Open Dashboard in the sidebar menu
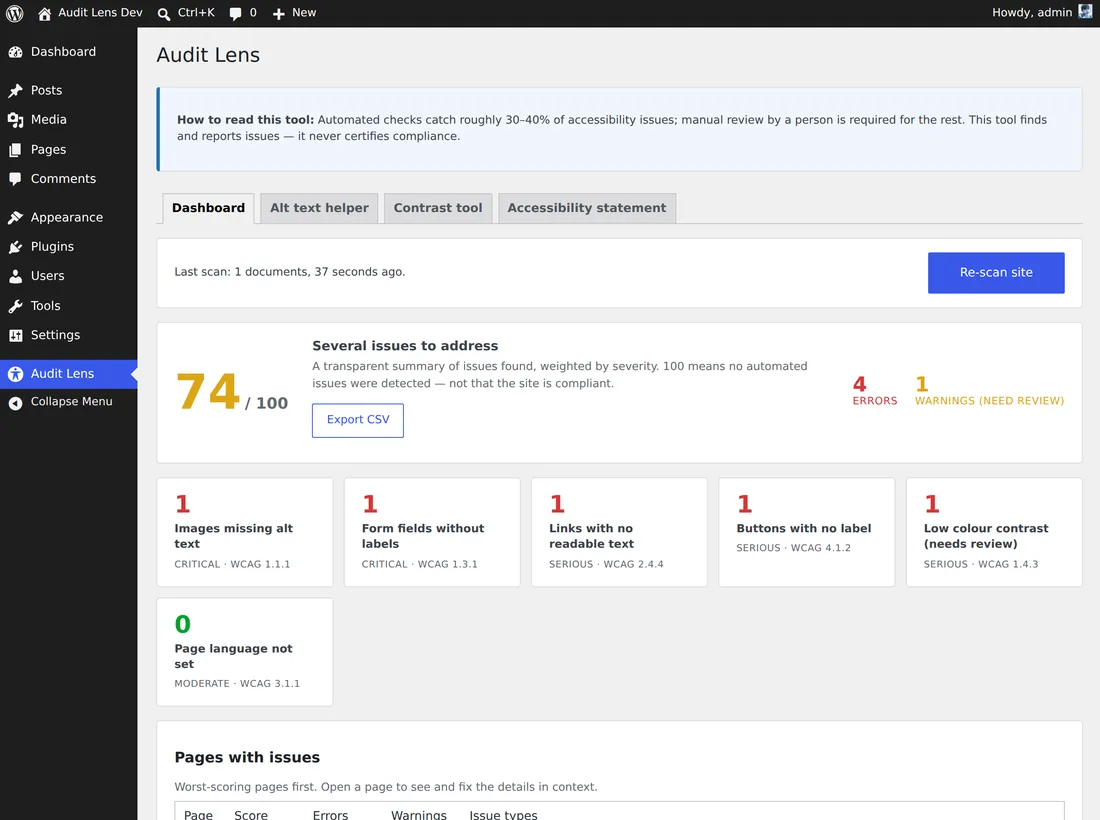1100x820 pixels. (69, 52)
